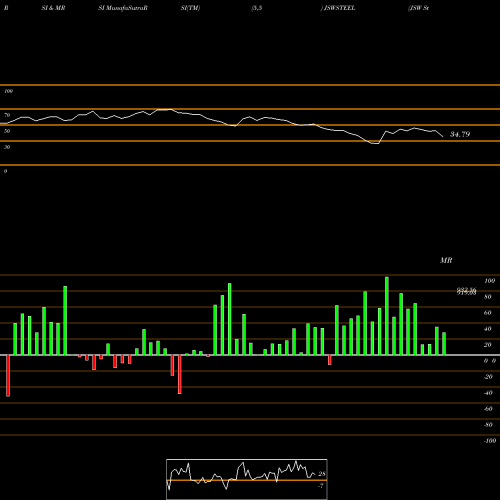Click the 'SI & MR' header label

pos(53,8)
